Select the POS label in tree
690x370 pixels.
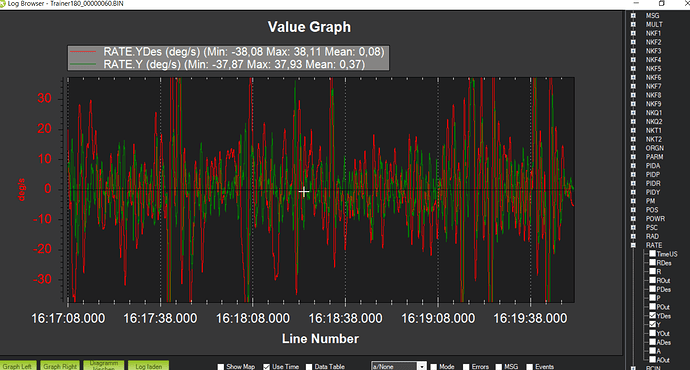pos(652,210)
